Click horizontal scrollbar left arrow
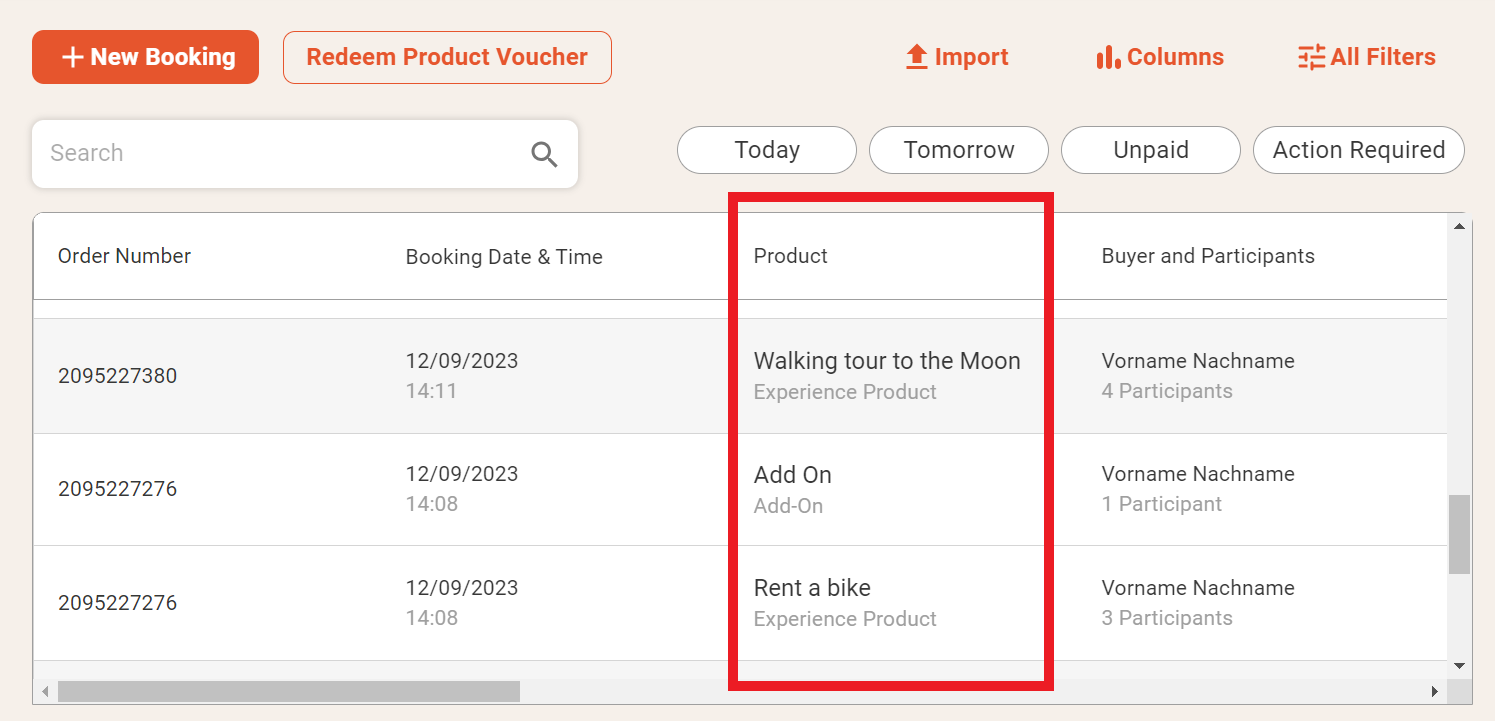Image resolution: width=1495 pixels, height=721 pixels. (x=45, y=691)
